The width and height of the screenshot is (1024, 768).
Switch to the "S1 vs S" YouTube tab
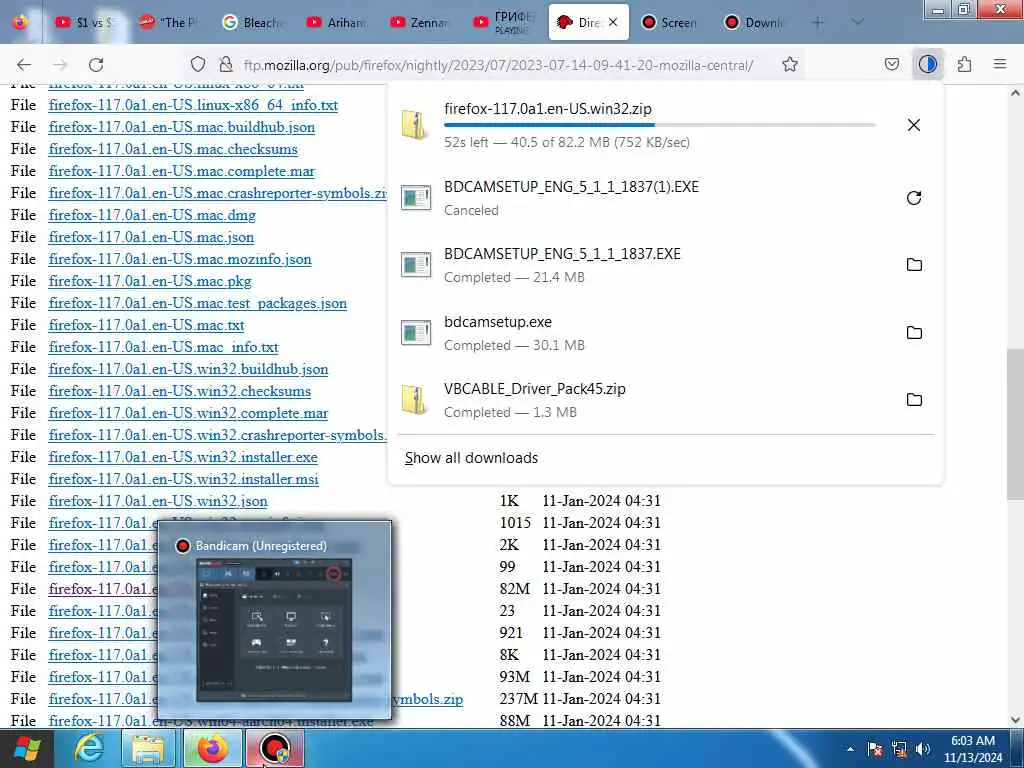[85, 22]
